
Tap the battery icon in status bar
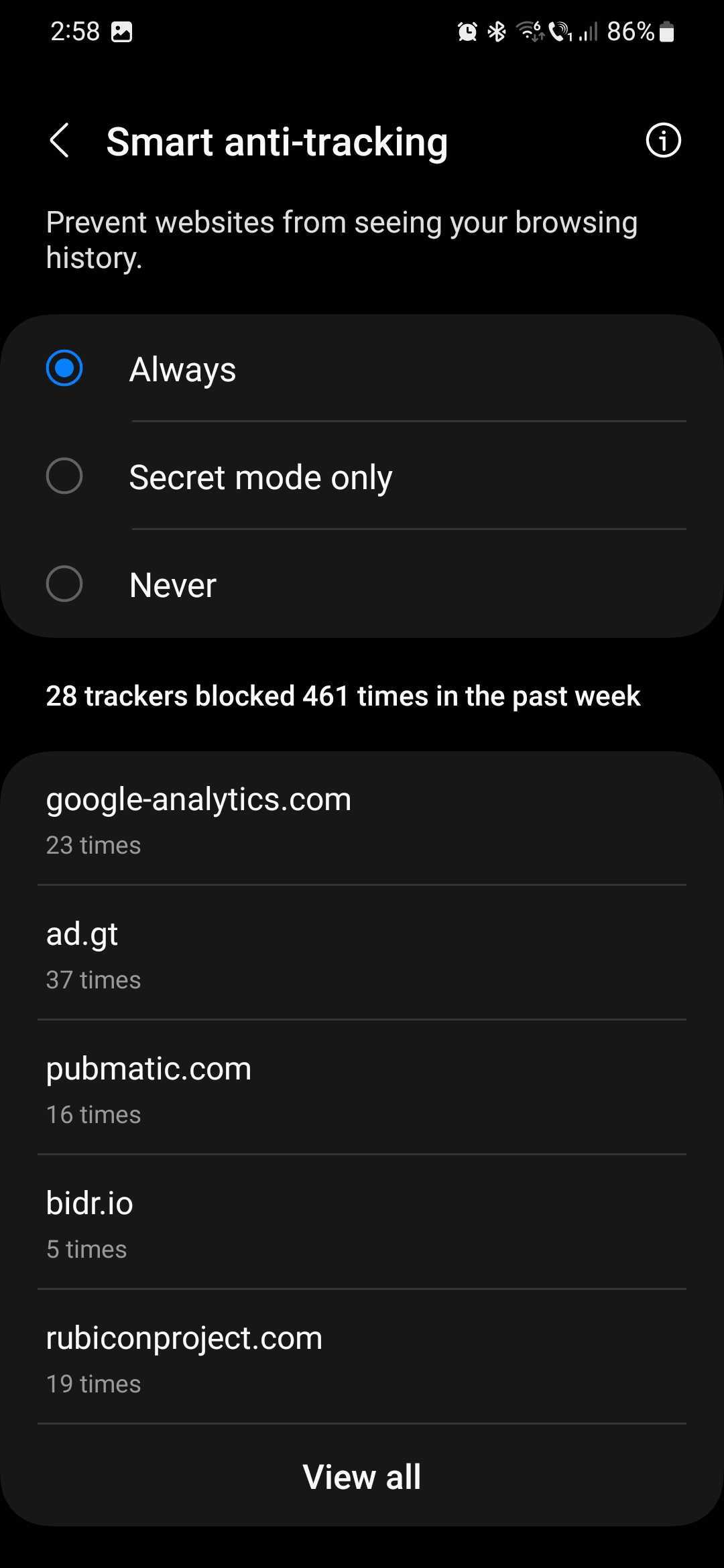click(x=666, y=31)
